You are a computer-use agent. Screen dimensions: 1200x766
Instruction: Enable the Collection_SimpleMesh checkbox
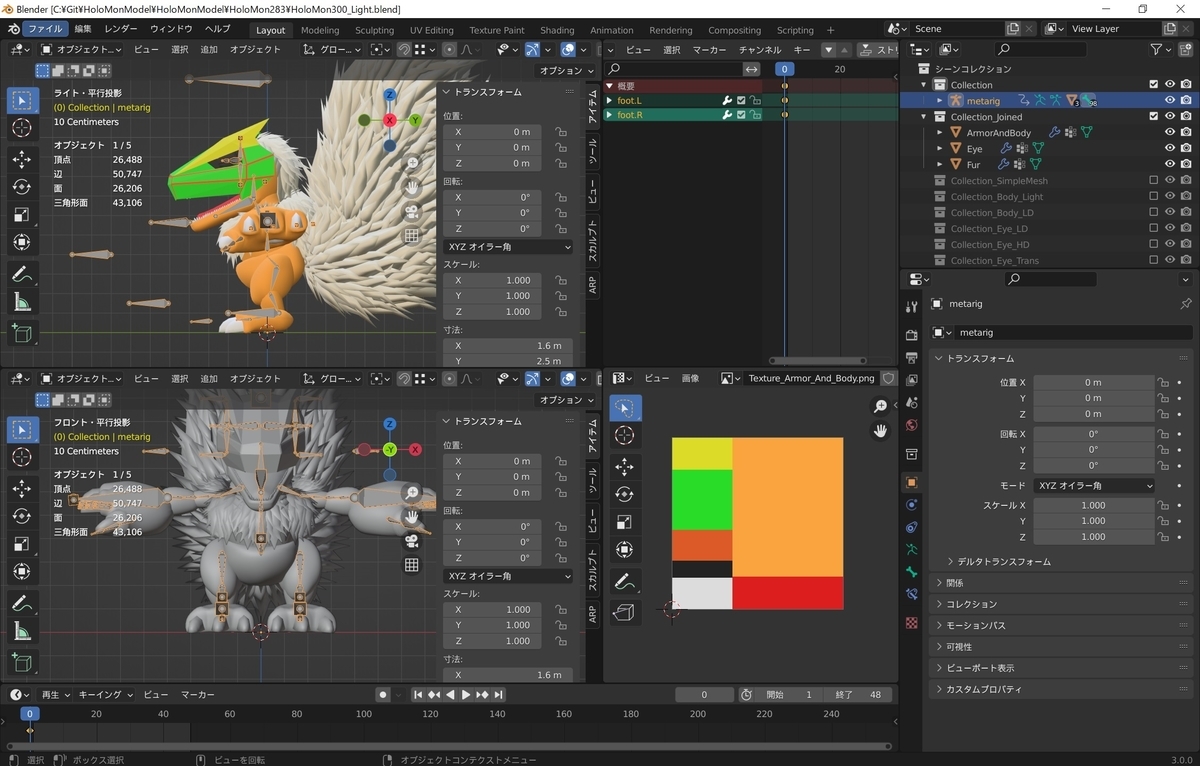pyautogui.click(x=1153, y=181)
